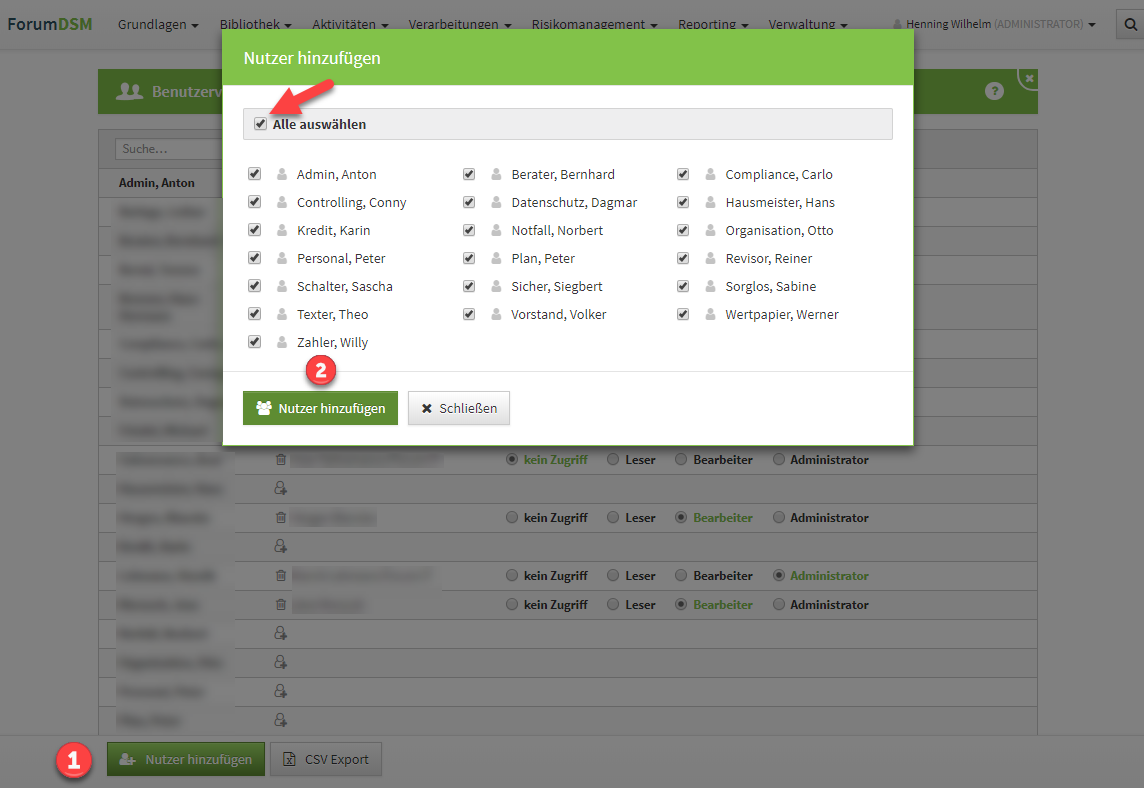Click into the Suche search field
The image size is (1144, 788).
pos(169,149)
